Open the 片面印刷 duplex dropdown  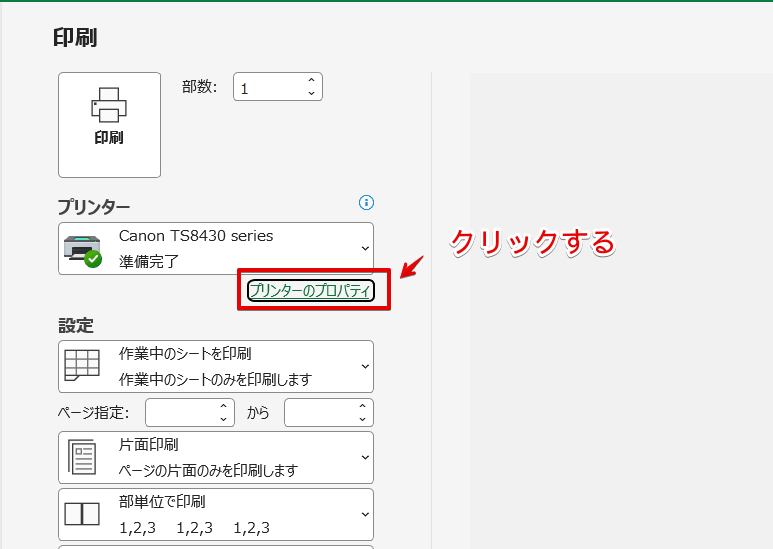[x=216, y=457]
